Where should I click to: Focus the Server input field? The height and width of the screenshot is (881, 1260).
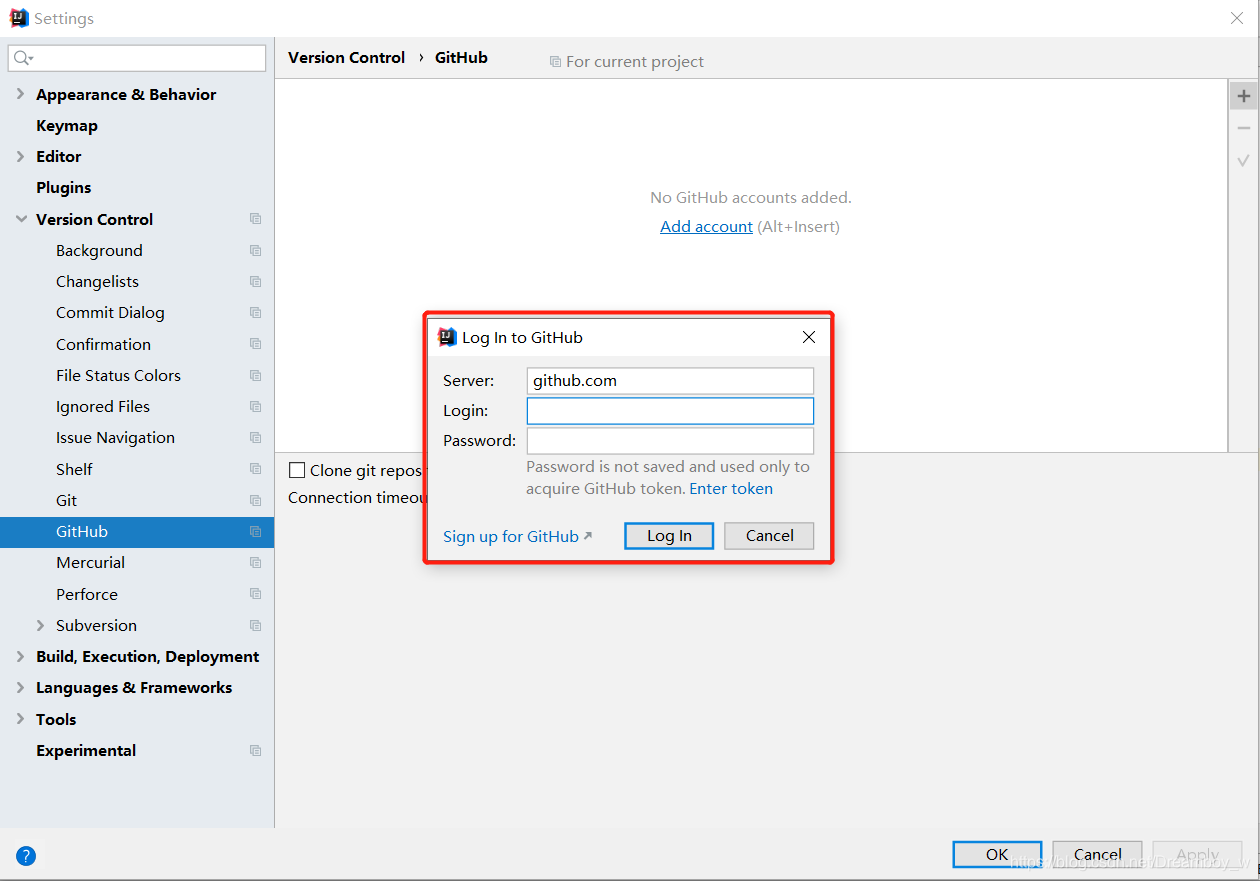pos(670,381)
